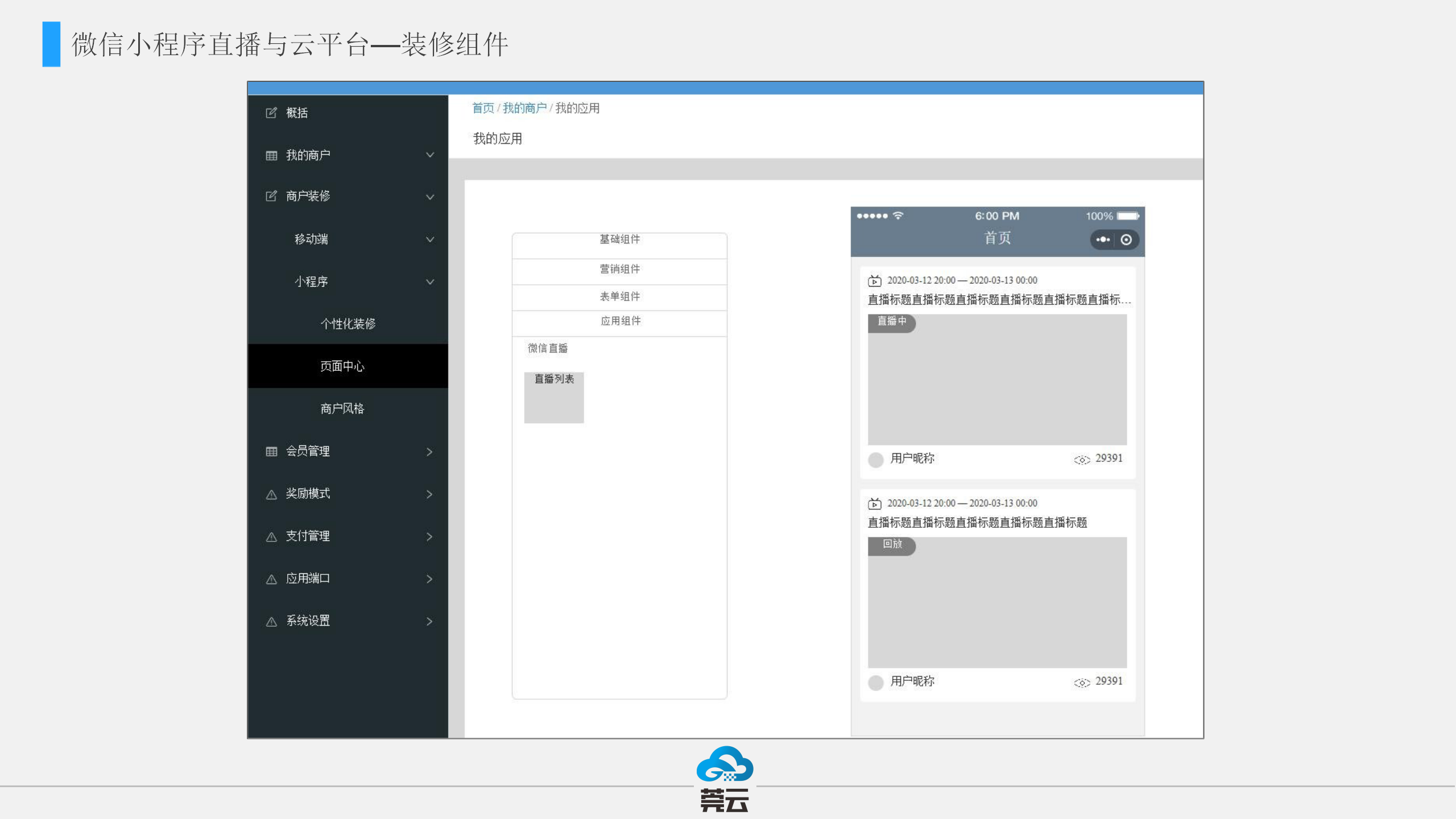Go to 我的商户 breadcrumb link
The width and height of the screenshot is (1456, 819).
coord(524,108)
